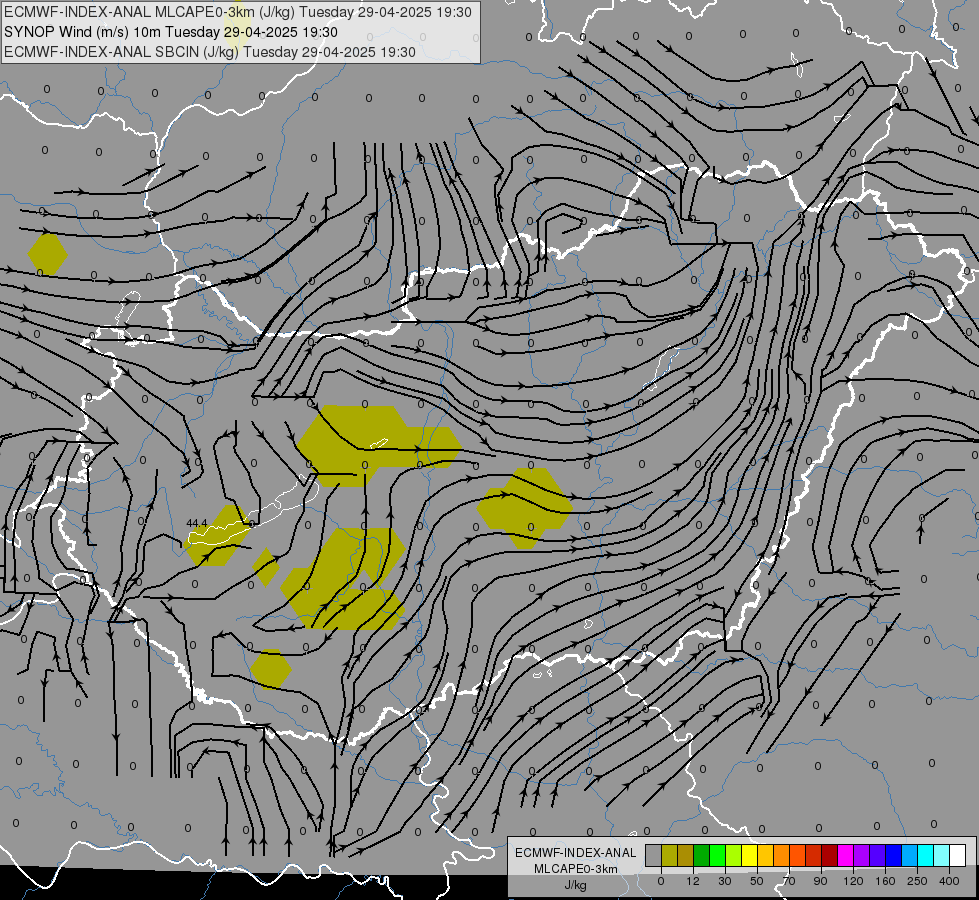Click the SBCIN title line at top
Image resolution: width=979 pixels, height=900 pixels.
[210, 52]
